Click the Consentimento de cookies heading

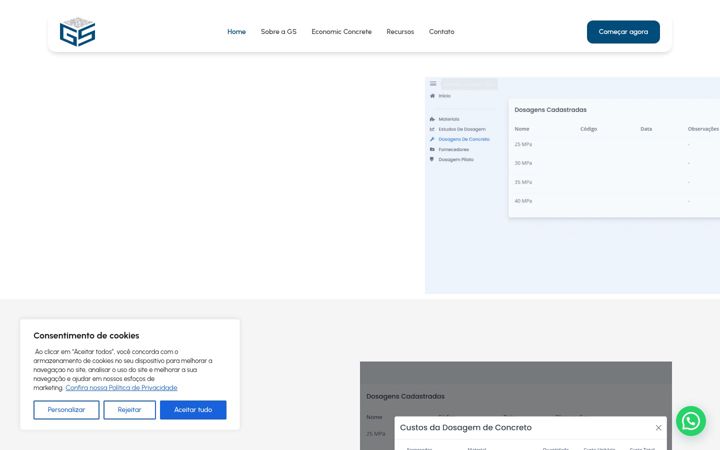click(x=86, y=336)
